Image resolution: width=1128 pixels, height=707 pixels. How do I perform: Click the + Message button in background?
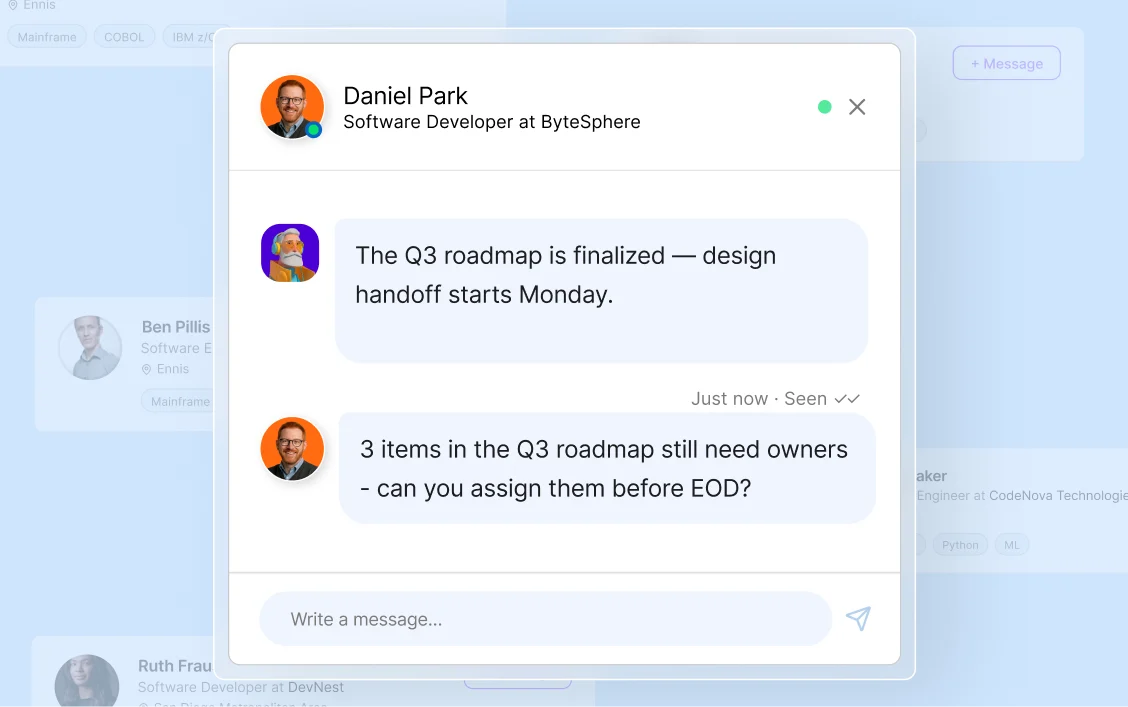pos(1006,63)
